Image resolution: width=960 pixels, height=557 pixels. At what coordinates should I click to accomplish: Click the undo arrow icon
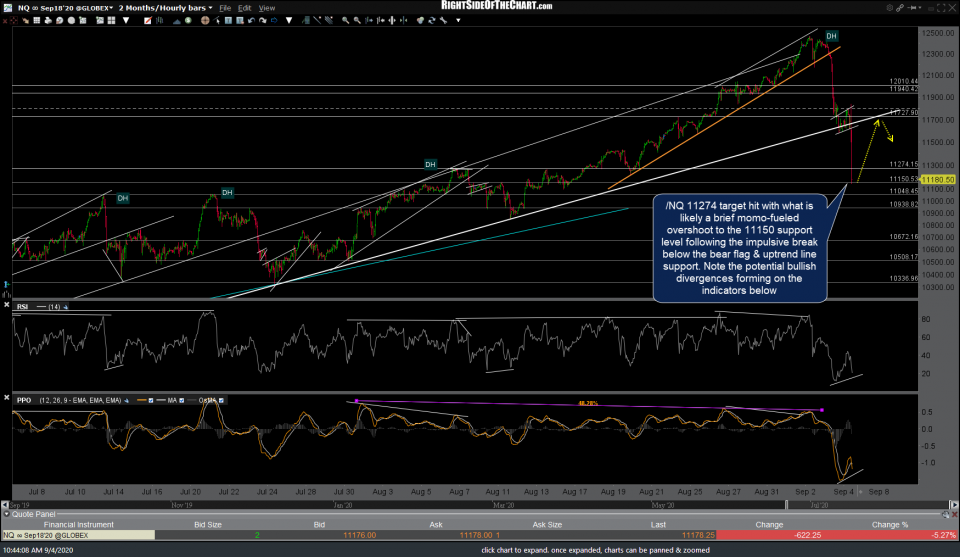[251, 20]
